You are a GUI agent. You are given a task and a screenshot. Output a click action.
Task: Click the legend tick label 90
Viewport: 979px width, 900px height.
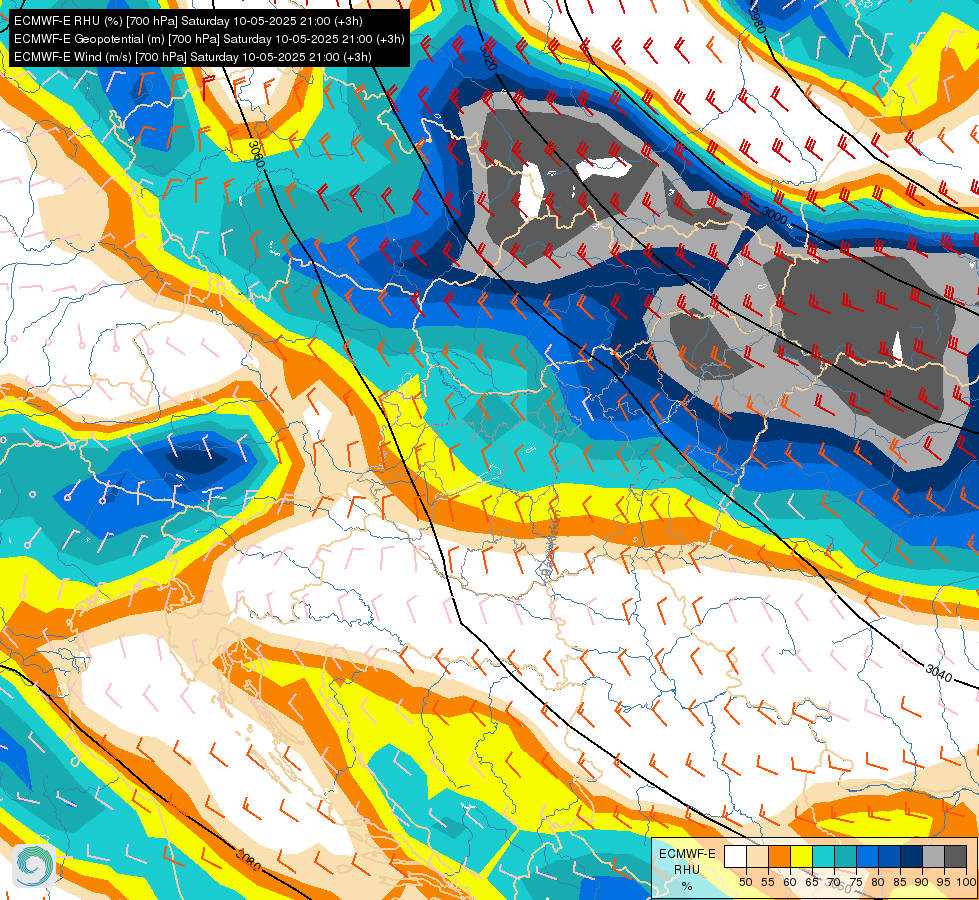tap(922, 883)
